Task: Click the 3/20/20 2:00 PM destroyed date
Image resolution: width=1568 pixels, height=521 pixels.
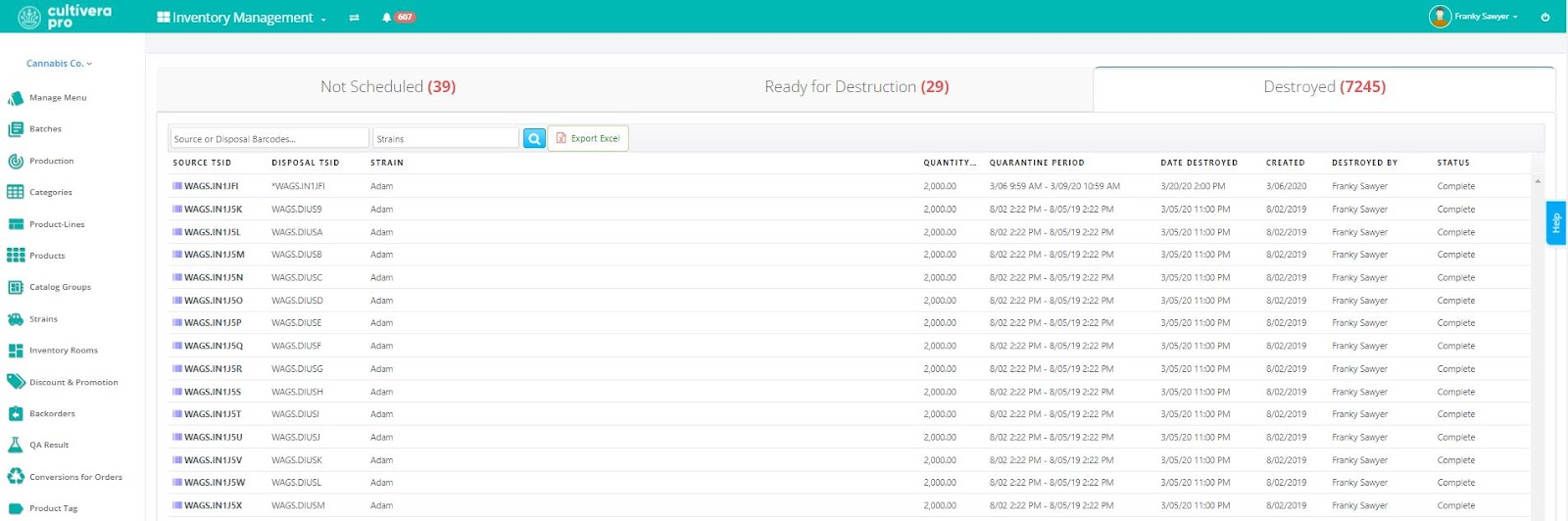Action: [x=1193, y=186]
